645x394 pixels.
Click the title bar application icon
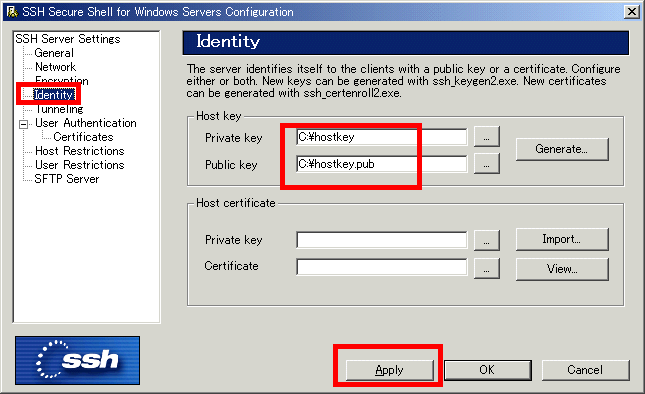coord(12,12)
